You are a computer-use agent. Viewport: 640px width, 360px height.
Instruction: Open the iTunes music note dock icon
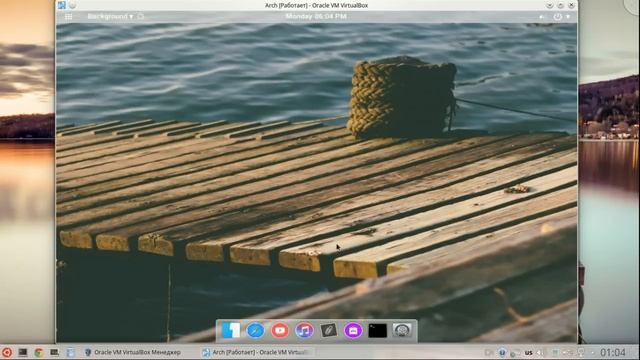304,330
